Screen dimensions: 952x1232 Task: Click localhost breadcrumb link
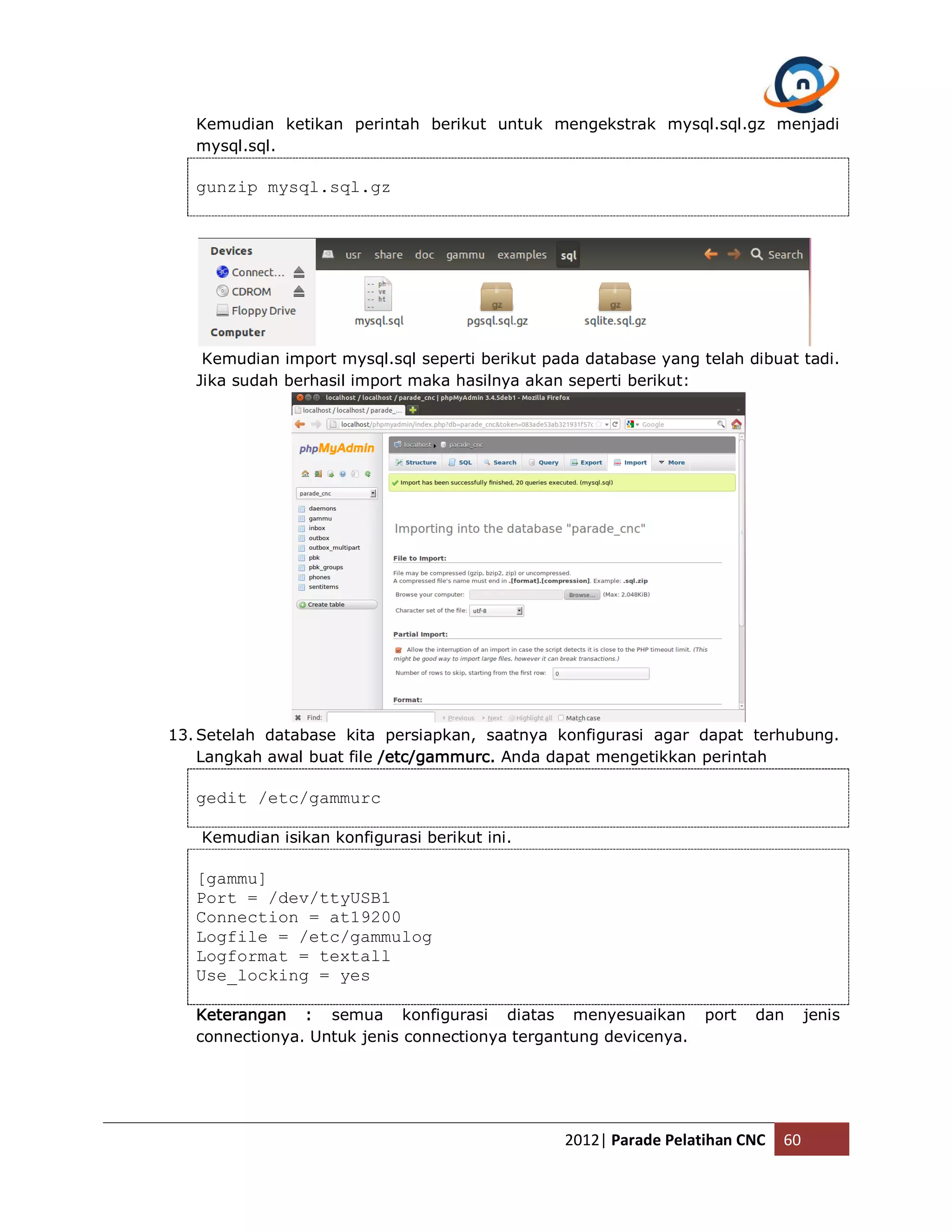coord(417,445)
